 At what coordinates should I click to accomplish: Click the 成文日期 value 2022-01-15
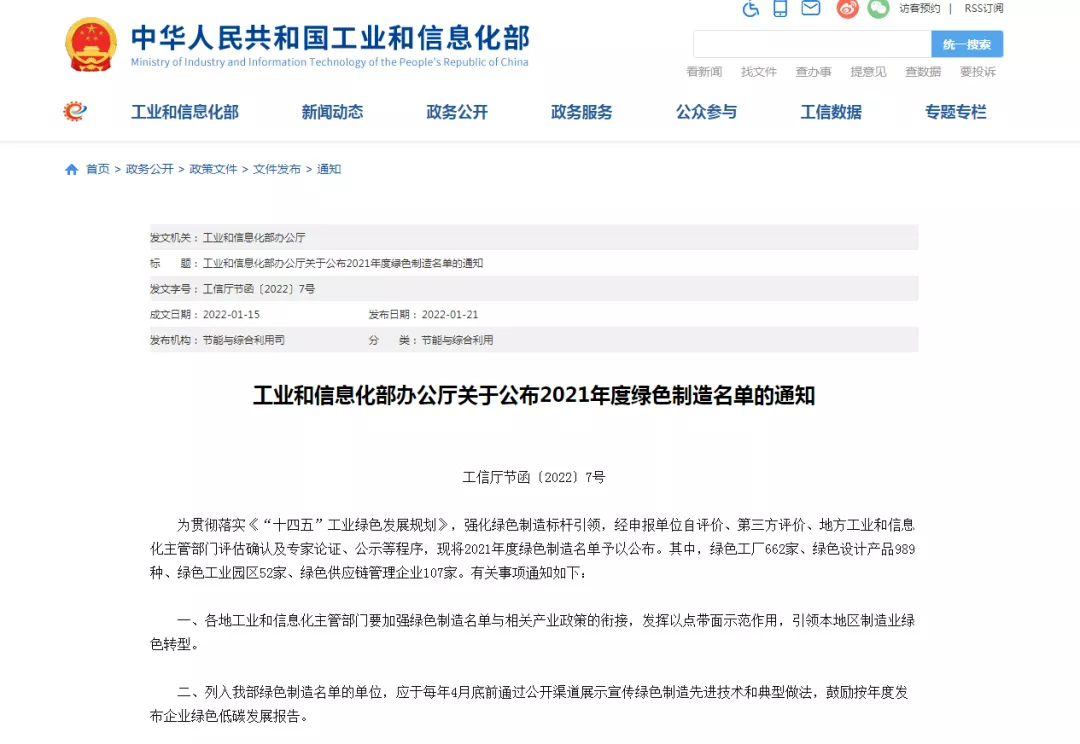pos(231,314)
